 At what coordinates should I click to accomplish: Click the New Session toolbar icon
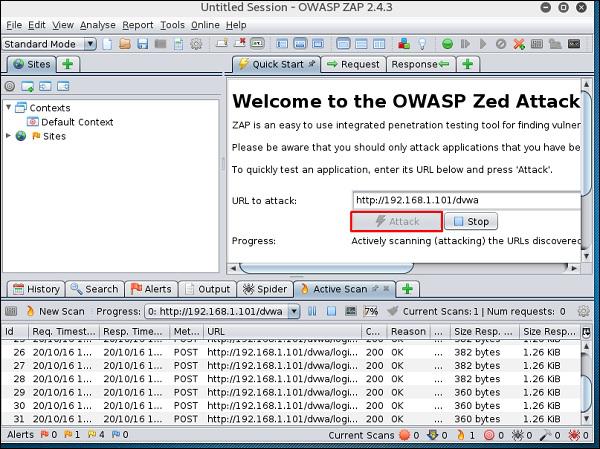point(107,44)
